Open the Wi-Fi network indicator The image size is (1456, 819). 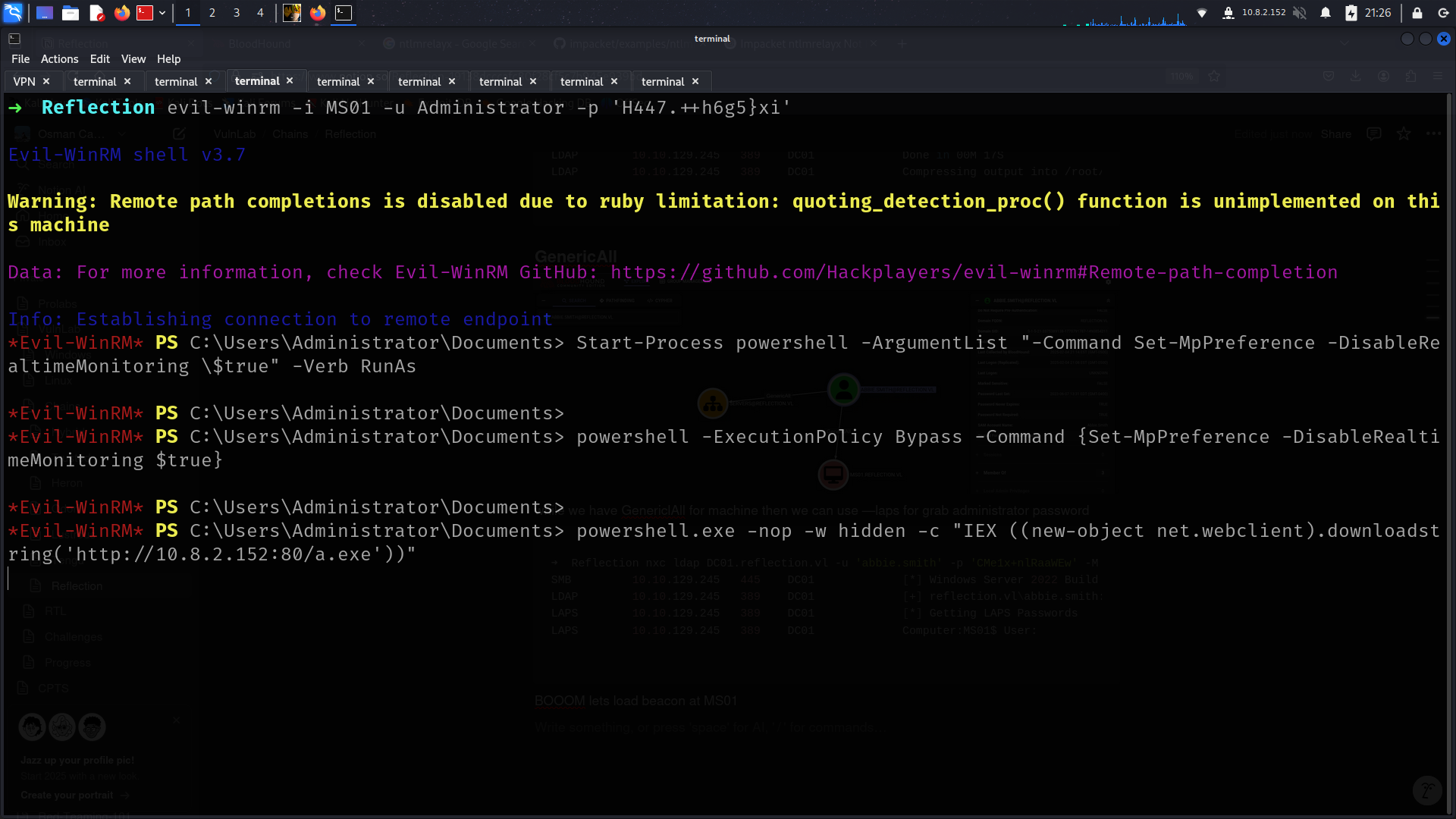pos(1202,13)
